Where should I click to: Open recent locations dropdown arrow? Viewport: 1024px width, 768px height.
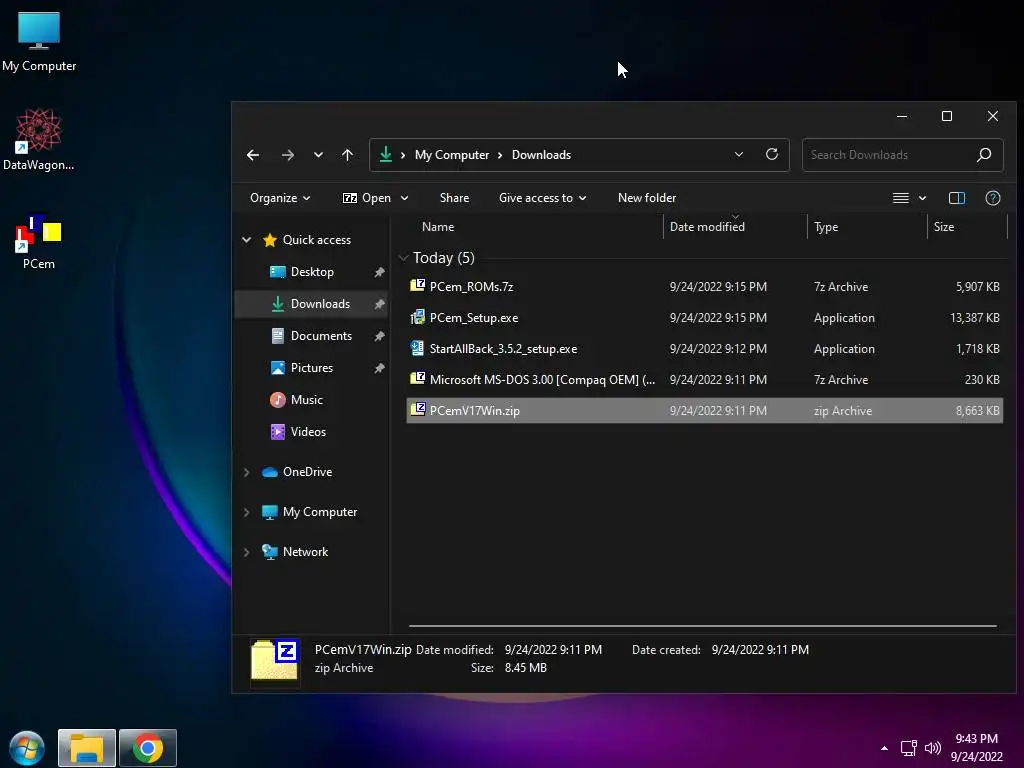tap(318, 155)
